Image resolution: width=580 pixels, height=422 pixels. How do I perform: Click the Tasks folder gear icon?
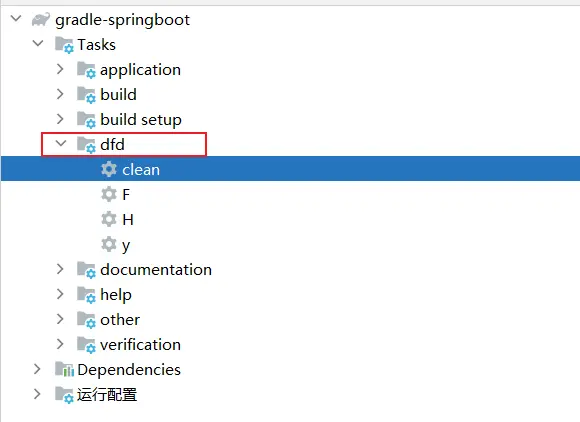pos(64,45)
